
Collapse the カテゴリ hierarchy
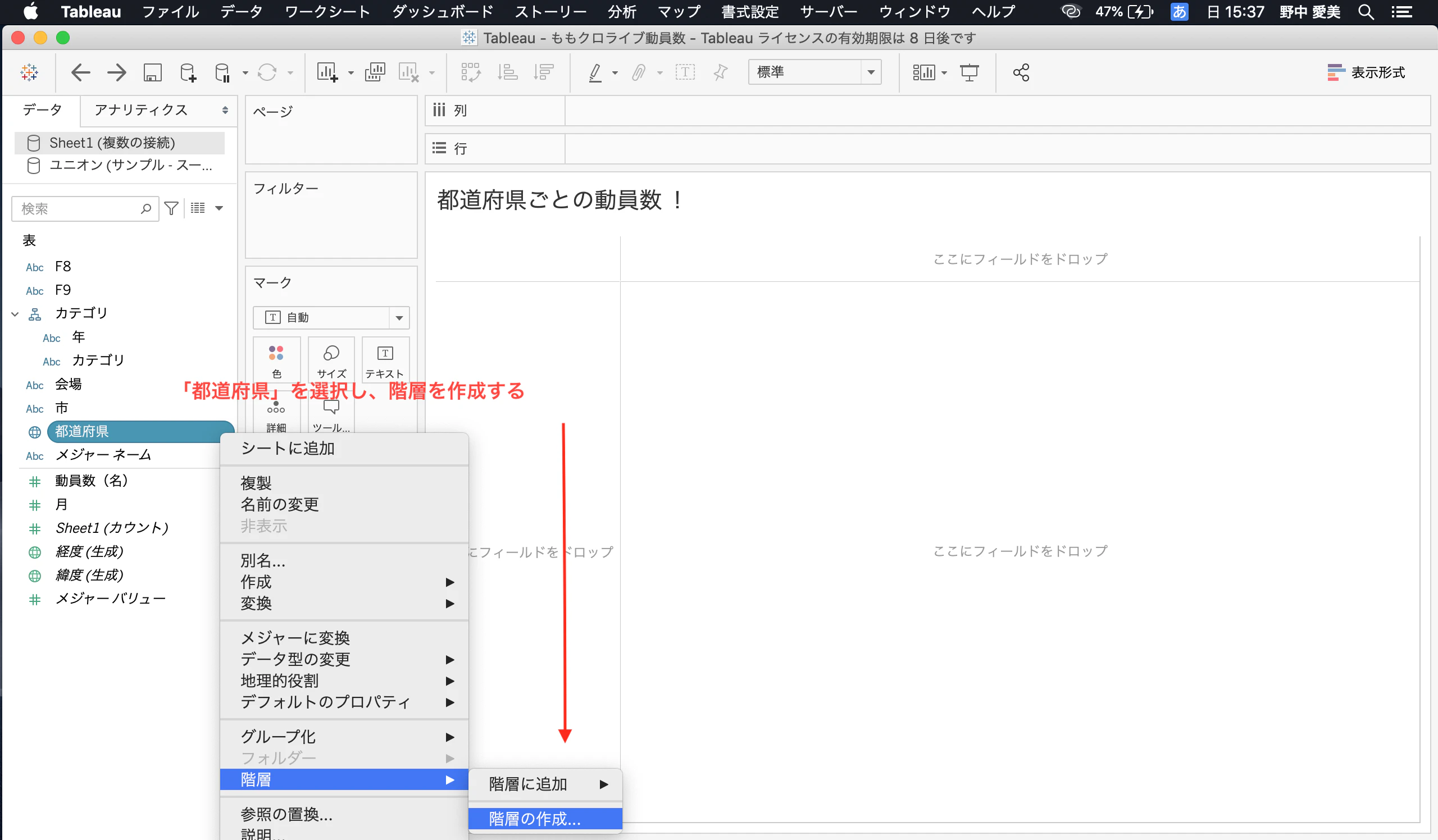tap(15, 314)
